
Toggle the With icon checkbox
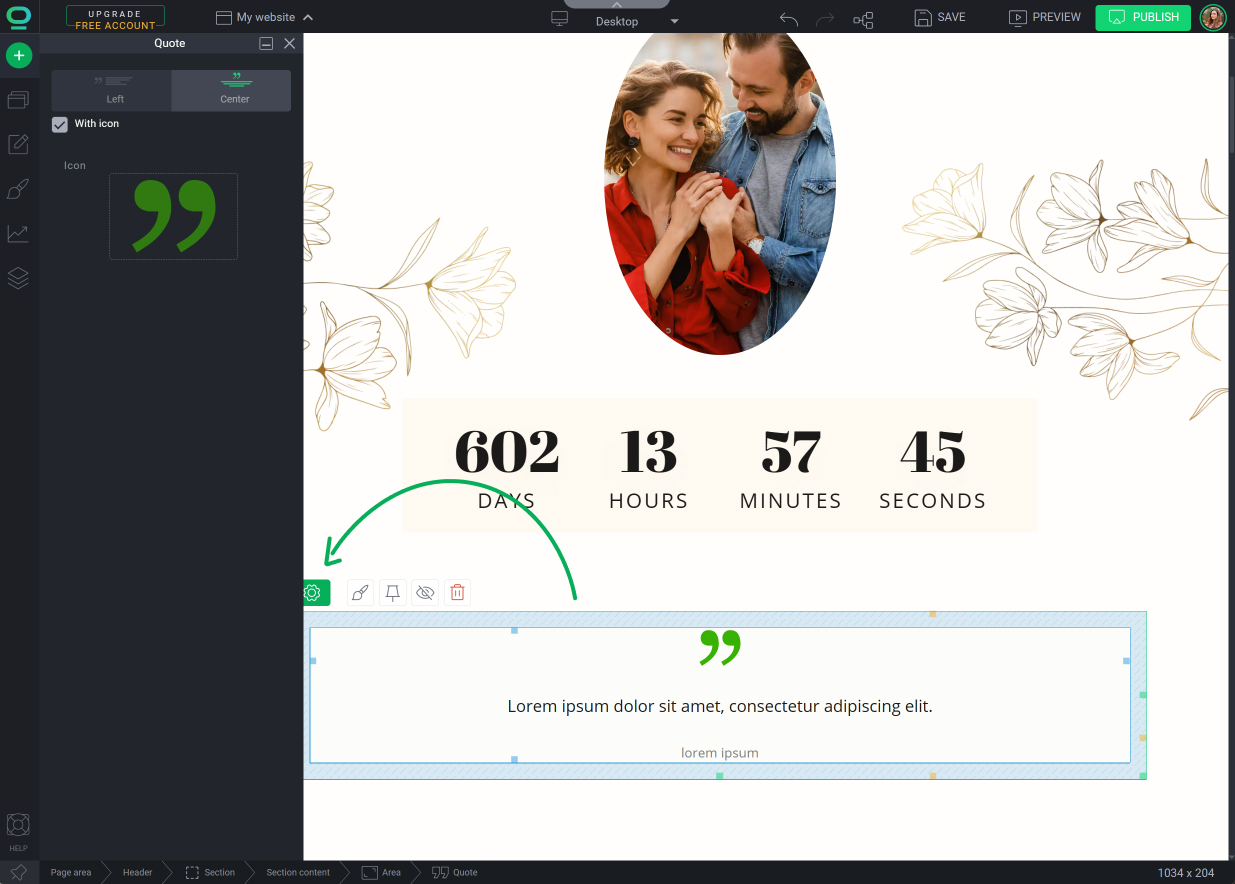coord(60,124)
